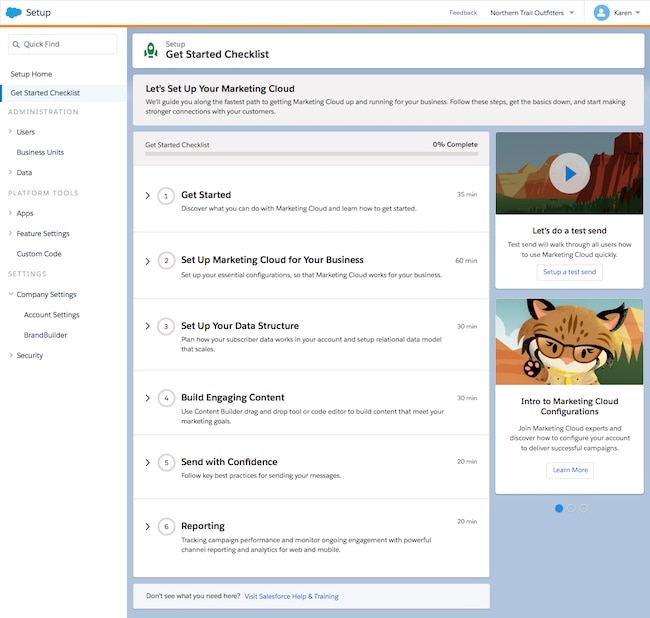The height and width of the screenshot is (618, 650).
Task: Click the step 1 circle icon
Action: pyautogui.click(x=166, y=196)
